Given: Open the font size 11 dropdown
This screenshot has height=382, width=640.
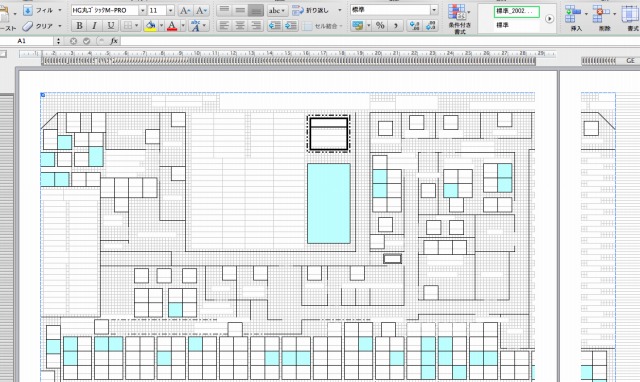Looking at the screenshot, I should pyautogui.click(x=171, y=11).
